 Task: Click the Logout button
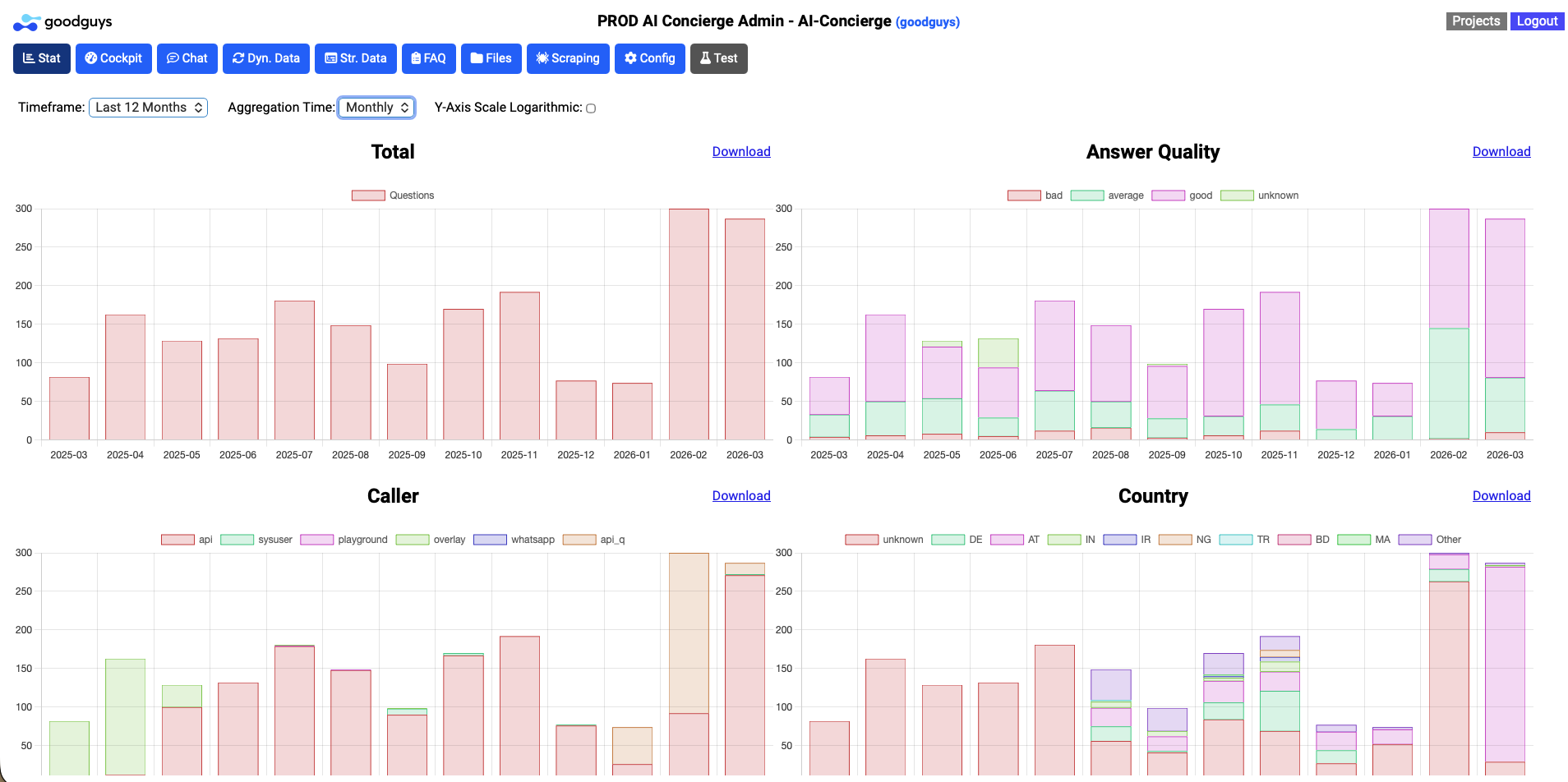tap(1536, 21)
